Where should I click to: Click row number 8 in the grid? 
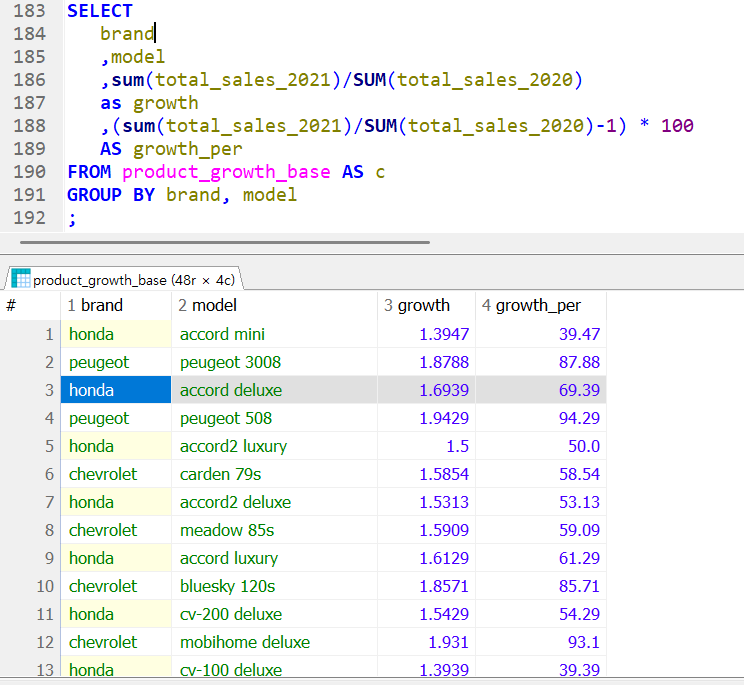click(x=30, y=530)
